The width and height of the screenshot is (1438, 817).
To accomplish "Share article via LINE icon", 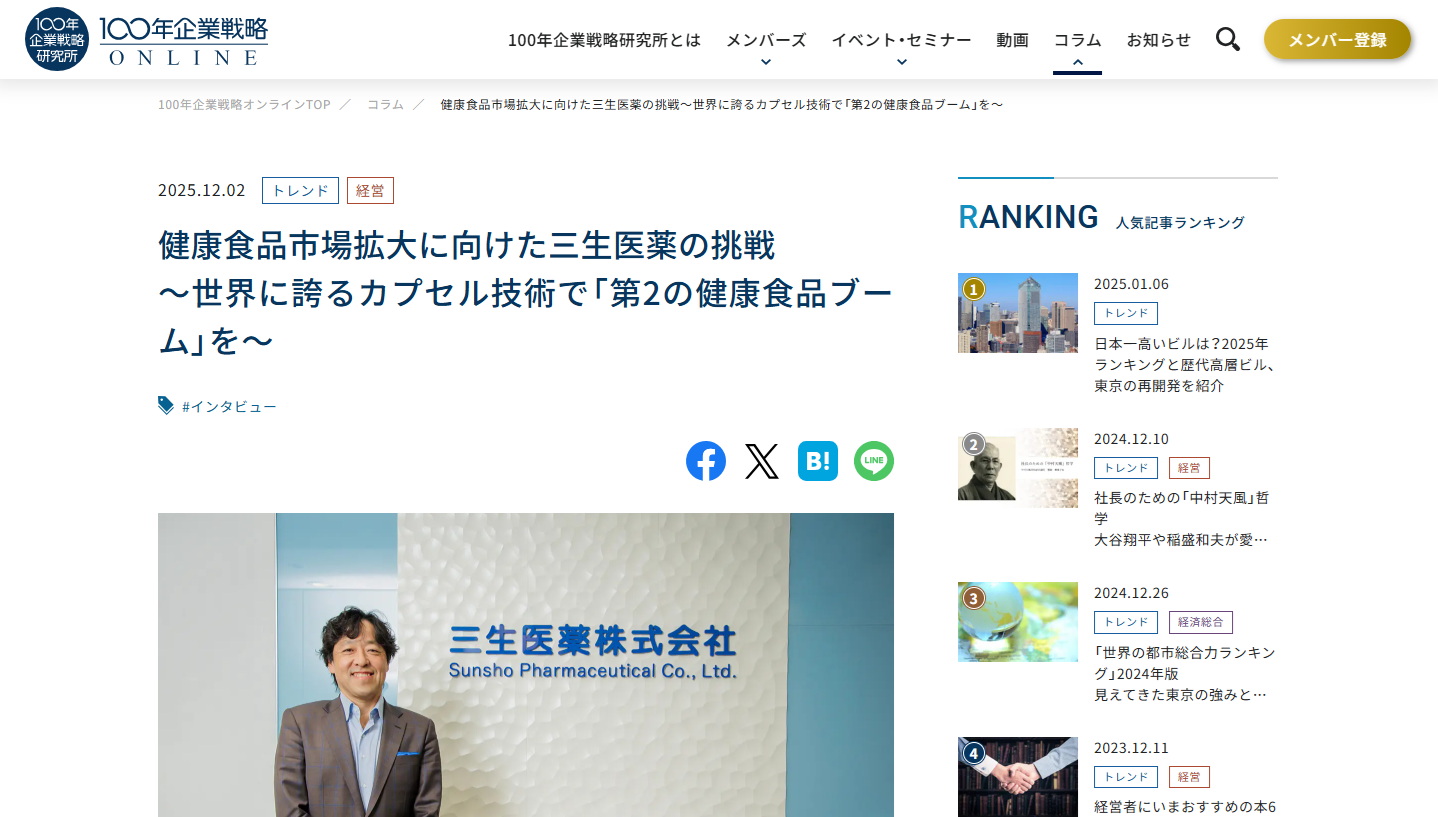I will point(874,461).
